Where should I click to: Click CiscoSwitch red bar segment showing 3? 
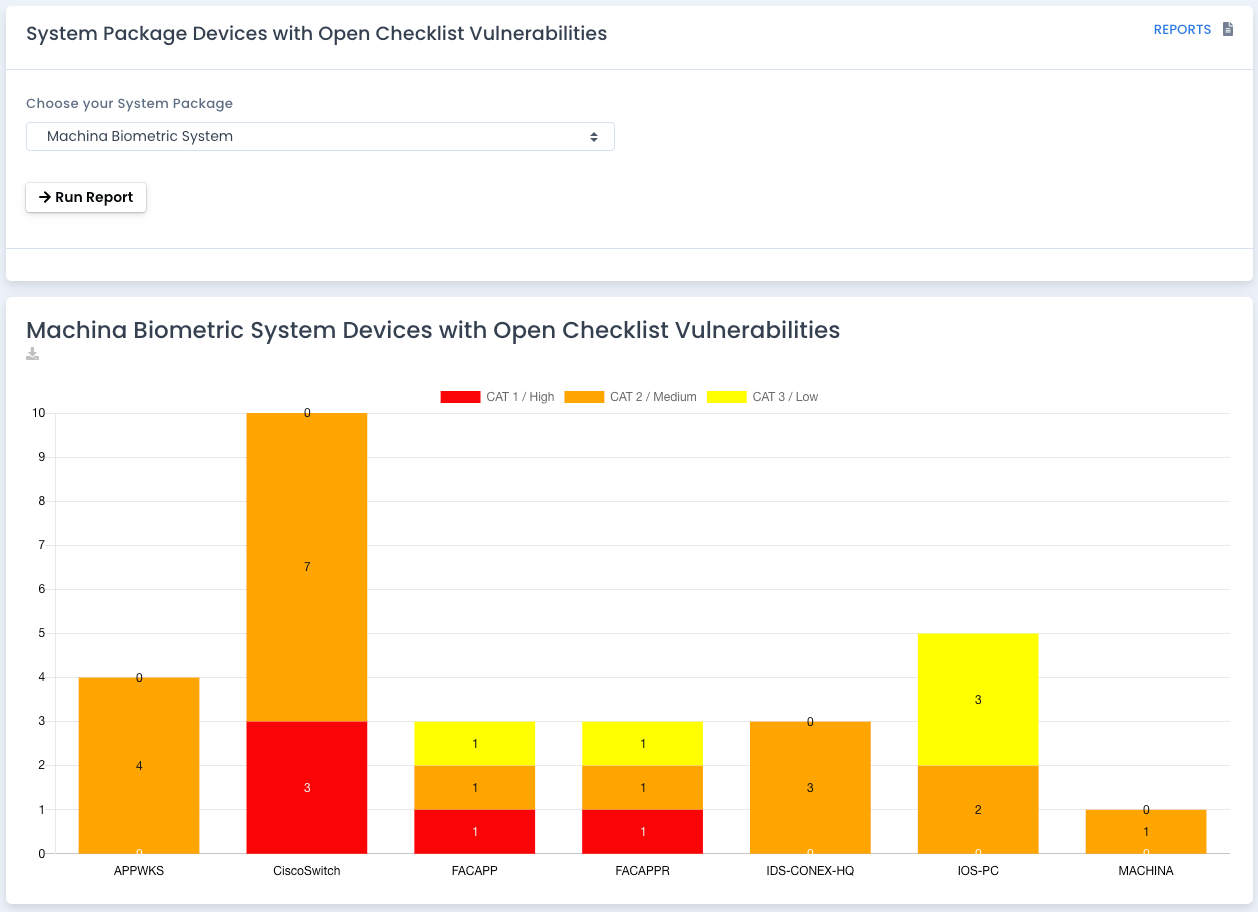(307, 787)
